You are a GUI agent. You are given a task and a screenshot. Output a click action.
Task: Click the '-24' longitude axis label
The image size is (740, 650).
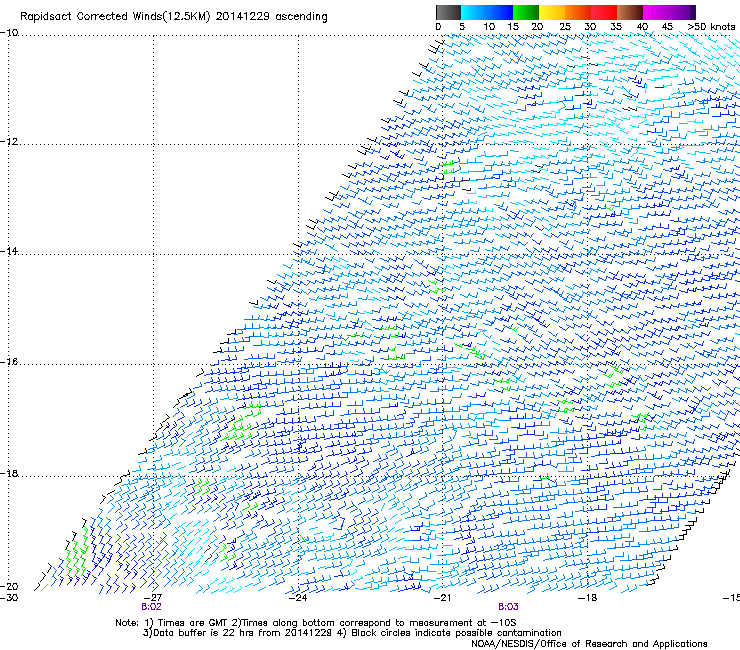click(298, 597)
